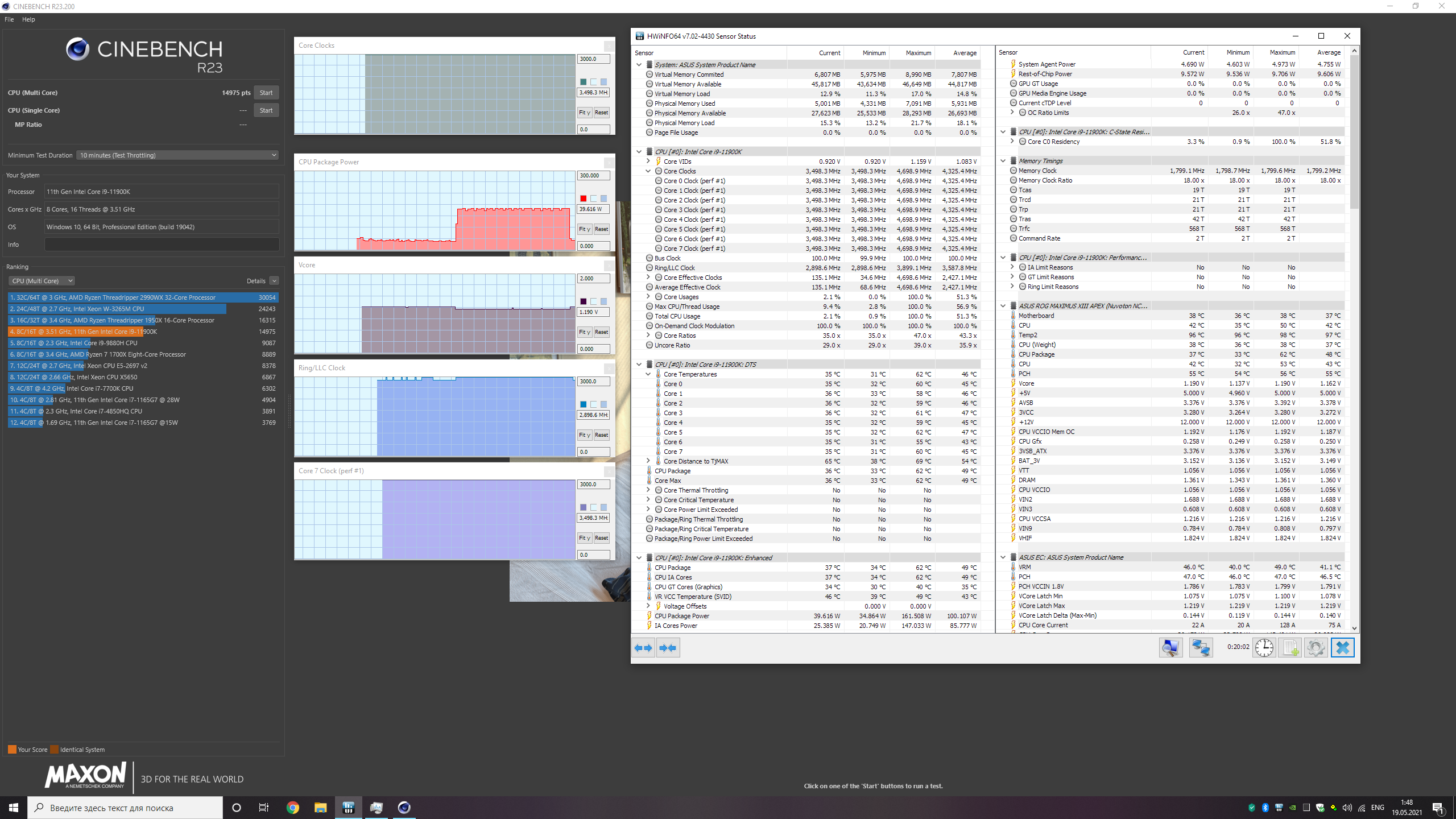Click the clock reset timer icon
The height and width of the screenshot is (819, 1456).
coord(1264,648)
